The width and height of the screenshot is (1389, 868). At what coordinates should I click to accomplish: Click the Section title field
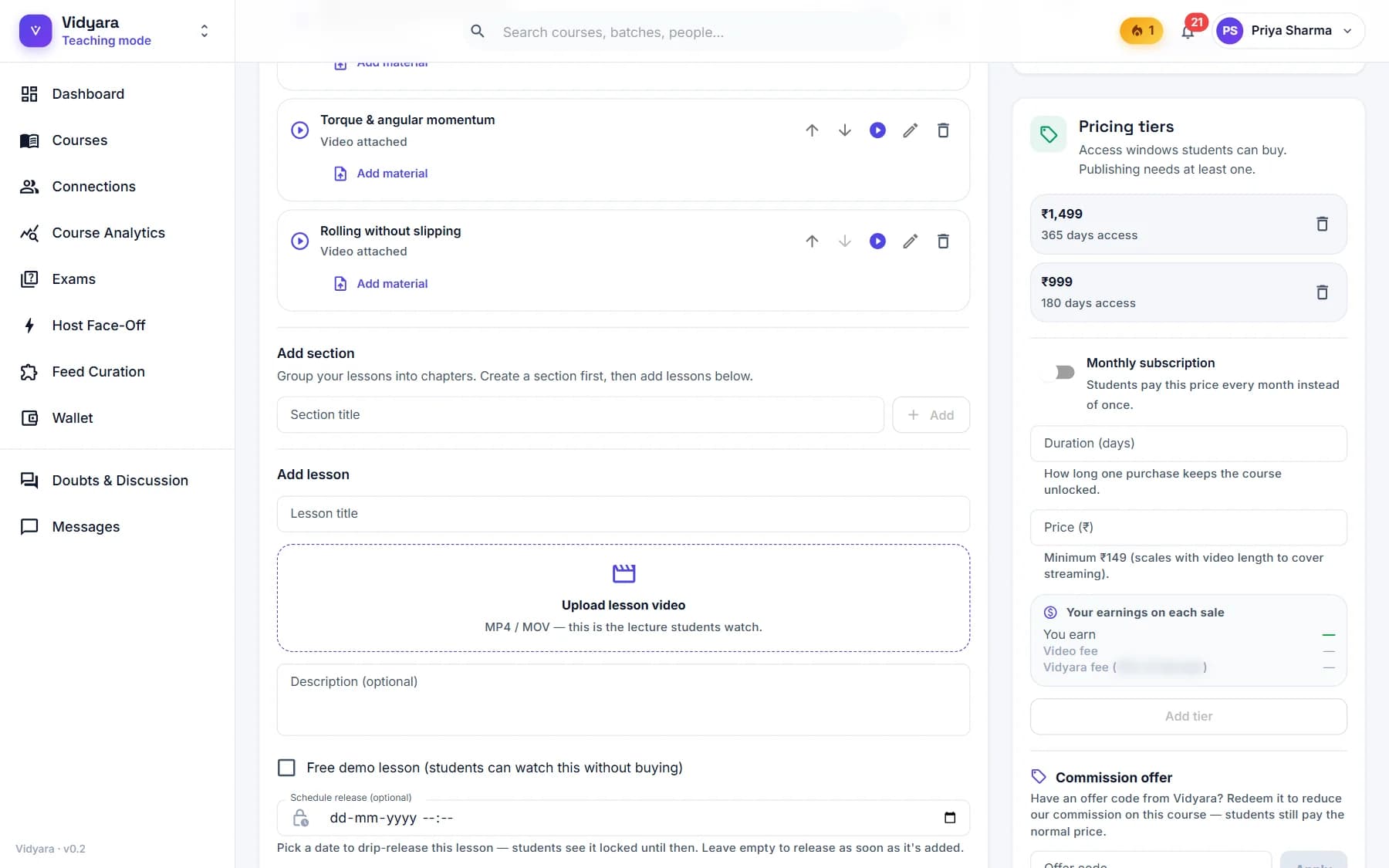pos(580,415)
